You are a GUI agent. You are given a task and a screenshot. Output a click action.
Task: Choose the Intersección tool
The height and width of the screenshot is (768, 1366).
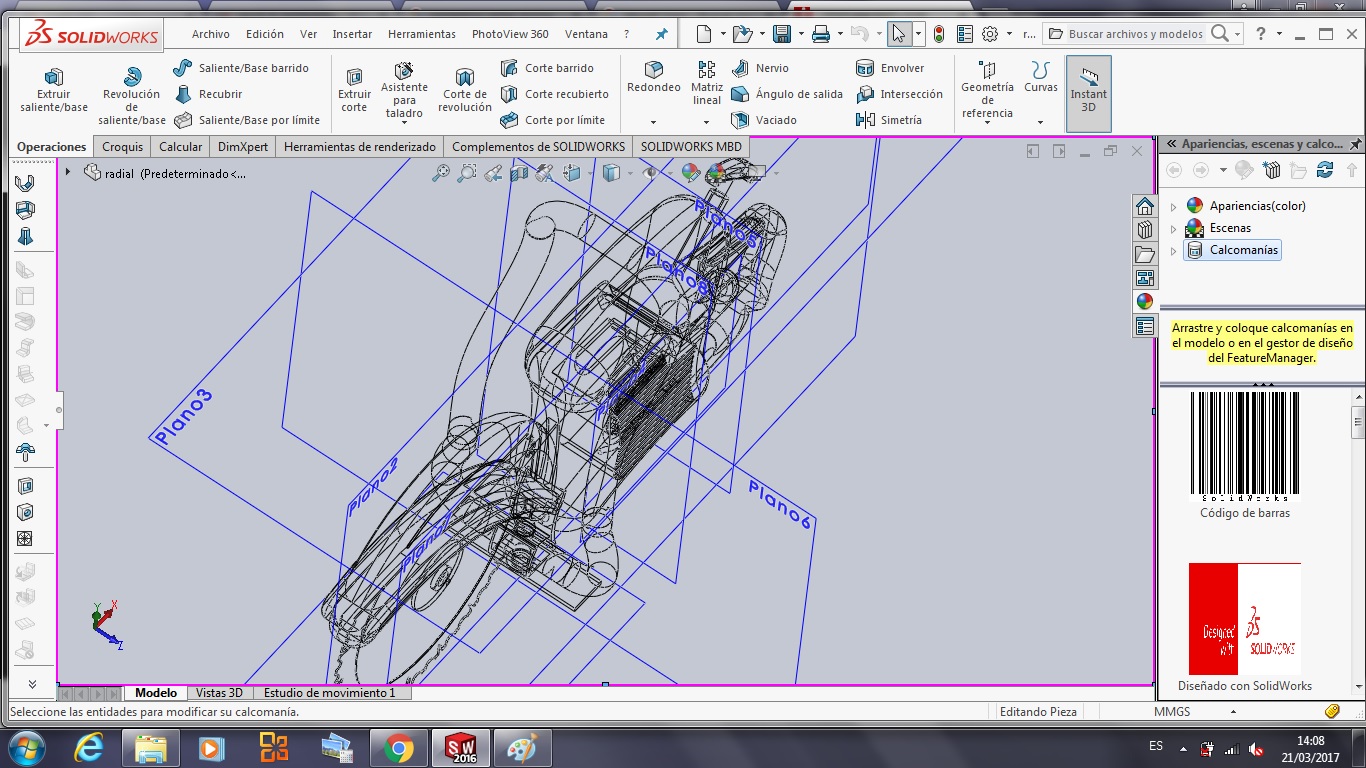tap(899, 94)
